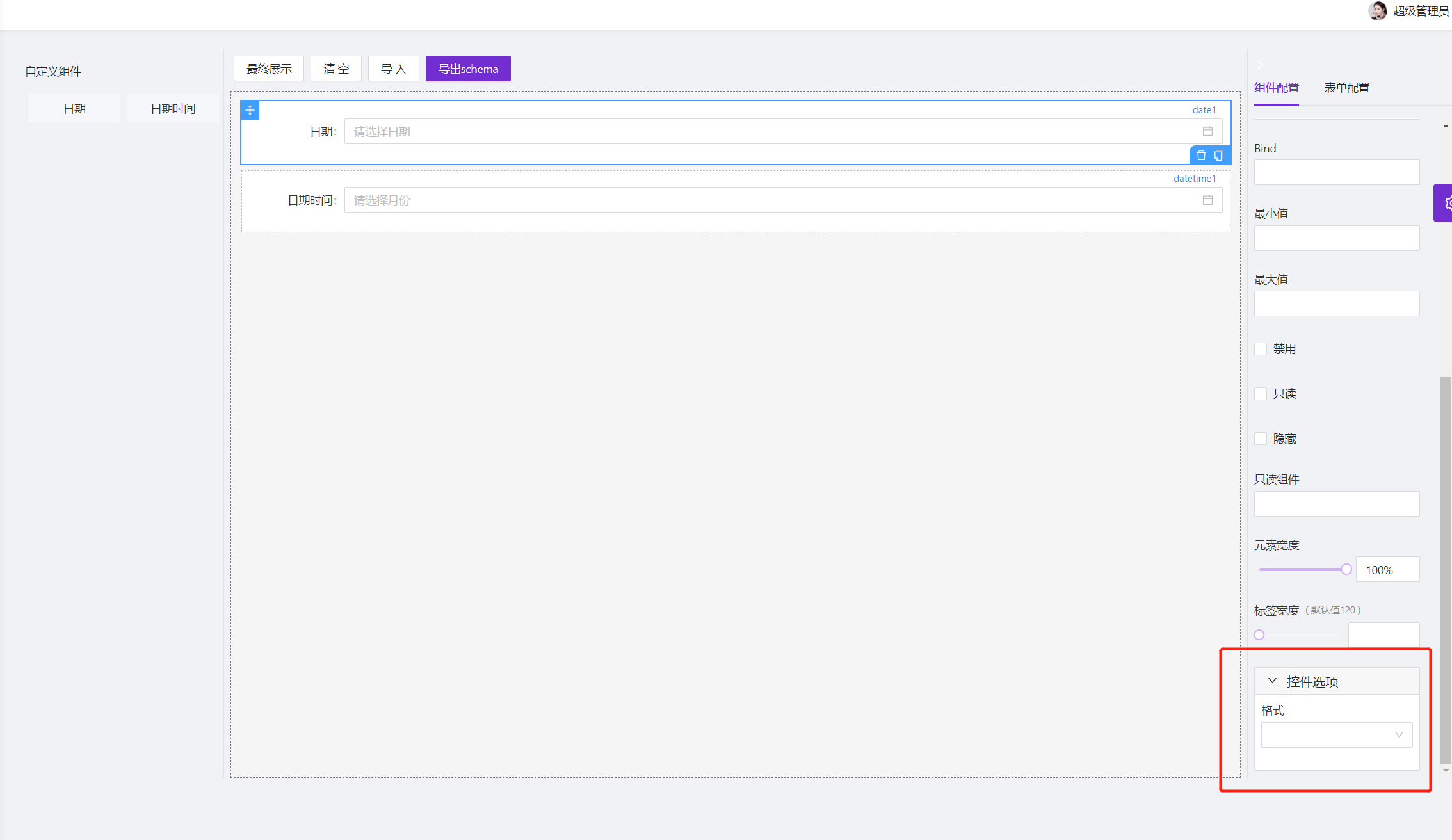Click the scroll-up arrow in the config panel
1452x840 pixels.
coord(1446,125)
